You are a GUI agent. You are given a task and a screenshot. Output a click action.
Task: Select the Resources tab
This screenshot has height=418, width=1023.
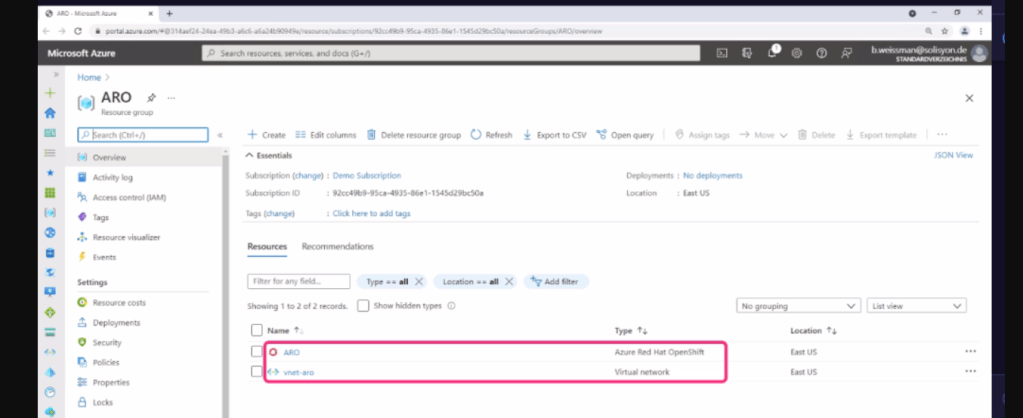[267, 246]
